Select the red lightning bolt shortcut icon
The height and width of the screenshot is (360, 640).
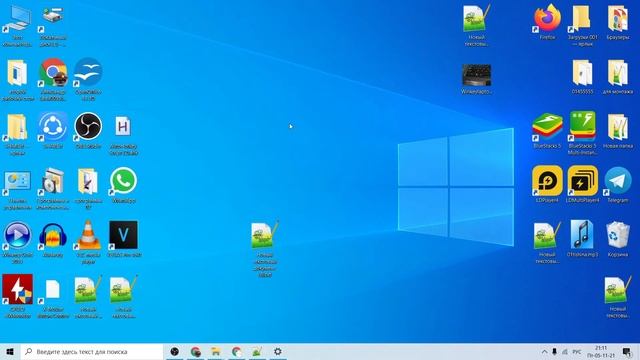[17, 290]
